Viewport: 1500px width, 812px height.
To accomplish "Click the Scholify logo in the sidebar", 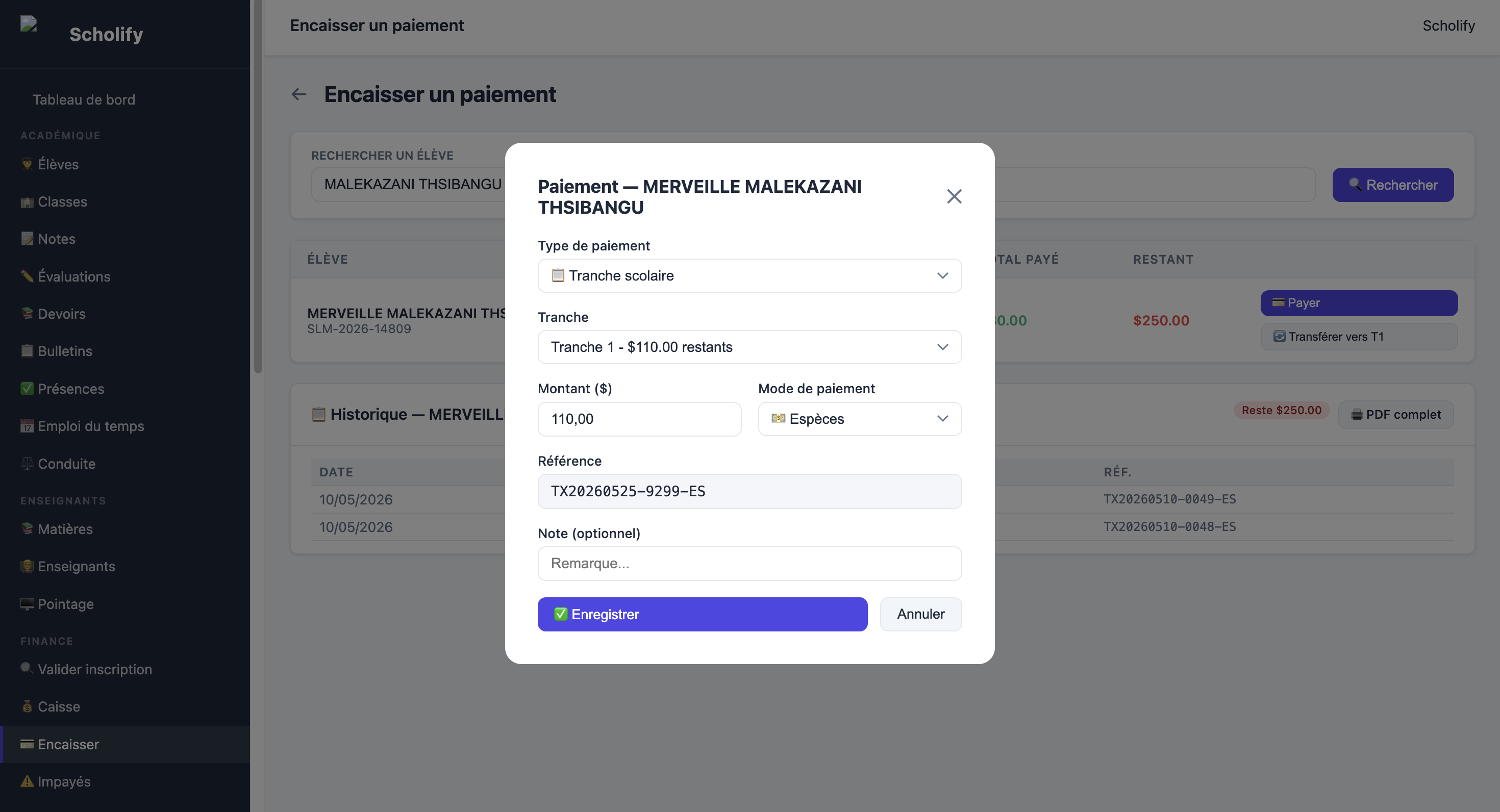I will pyautogui.click(x=29, y=24).
